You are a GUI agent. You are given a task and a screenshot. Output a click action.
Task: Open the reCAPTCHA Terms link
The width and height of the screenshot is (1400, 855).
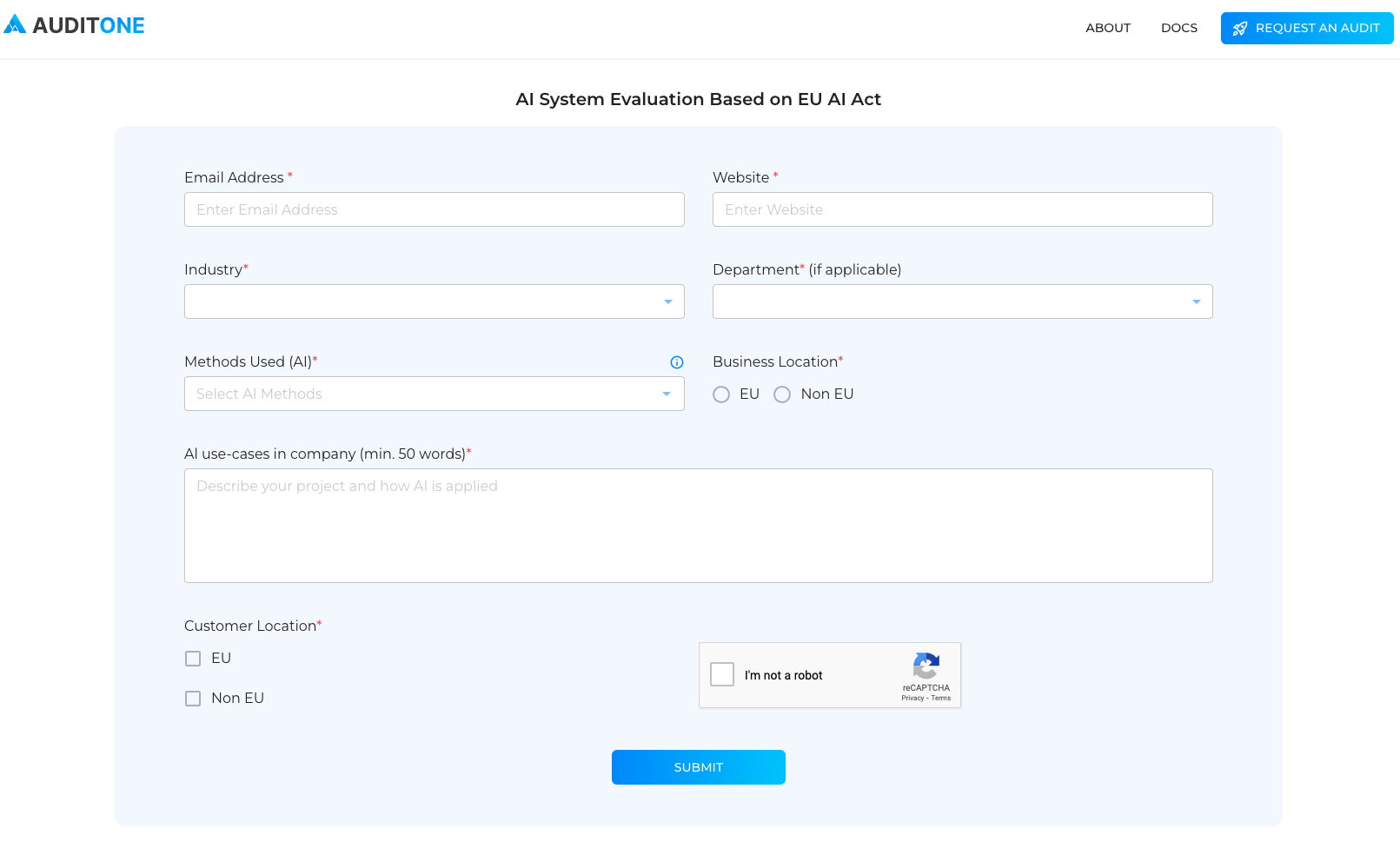tap(941, 699)
